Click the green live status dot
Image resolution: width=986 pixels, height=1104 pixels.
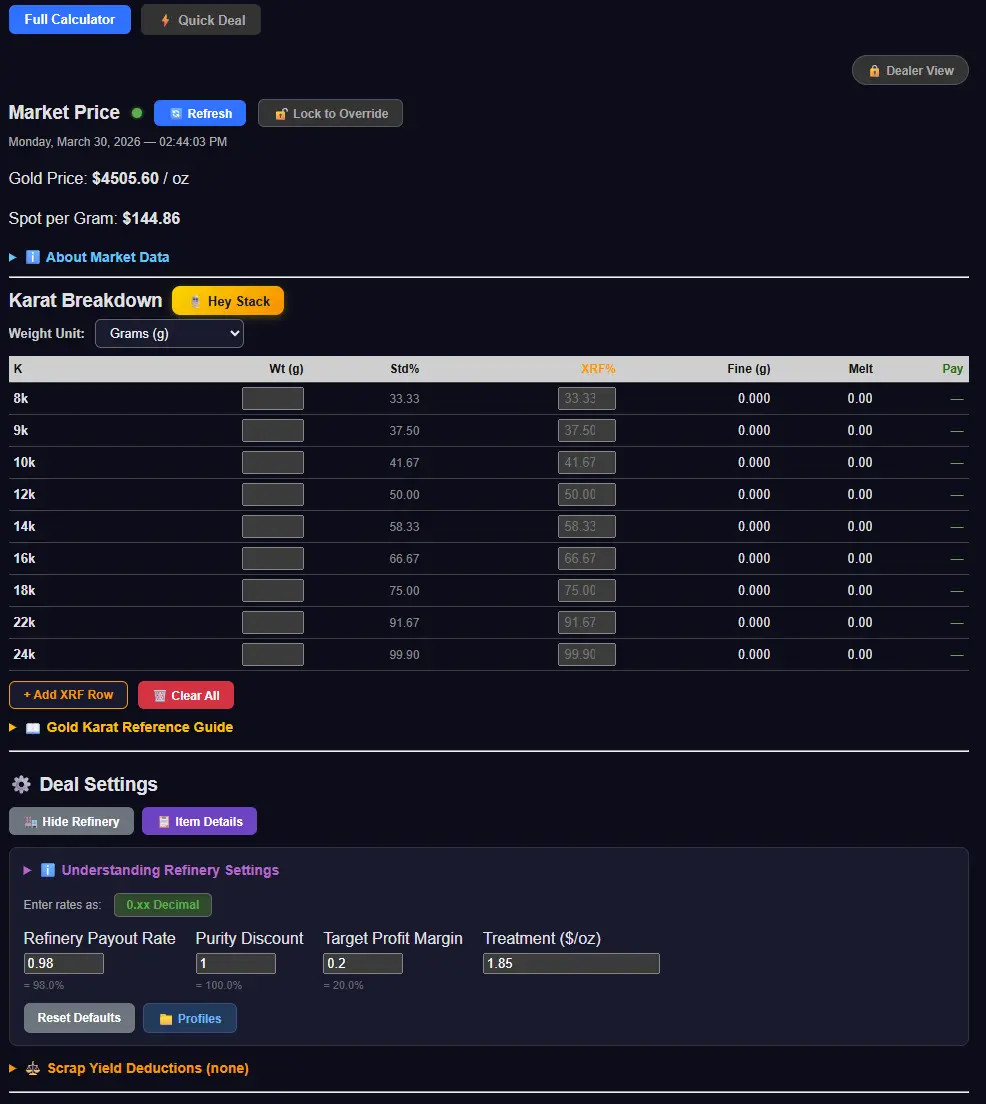pyautogui.click(x=137, y=113)
